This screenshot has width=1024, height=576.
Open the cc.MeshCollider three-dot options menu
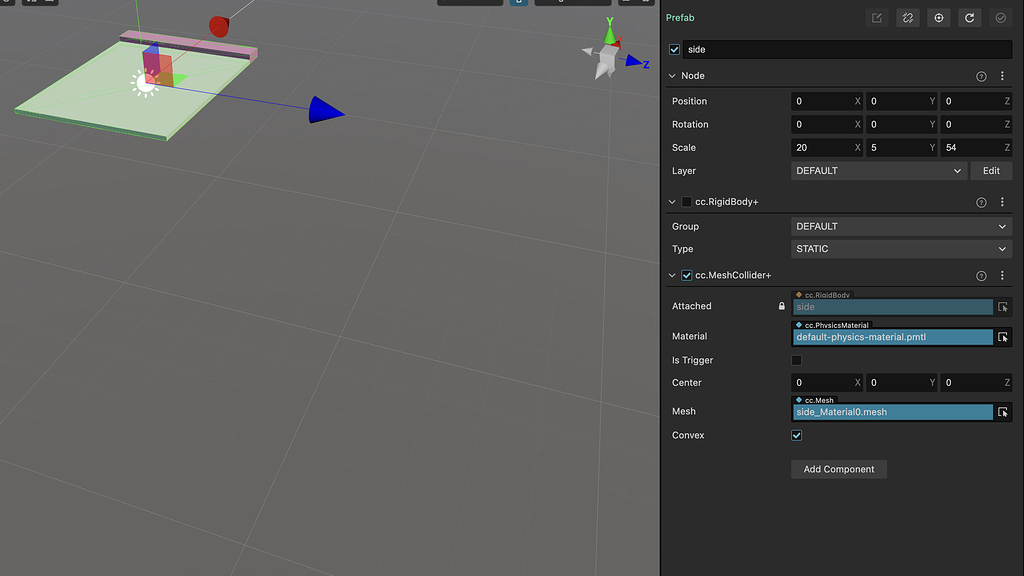click(x=1003, y=275)
